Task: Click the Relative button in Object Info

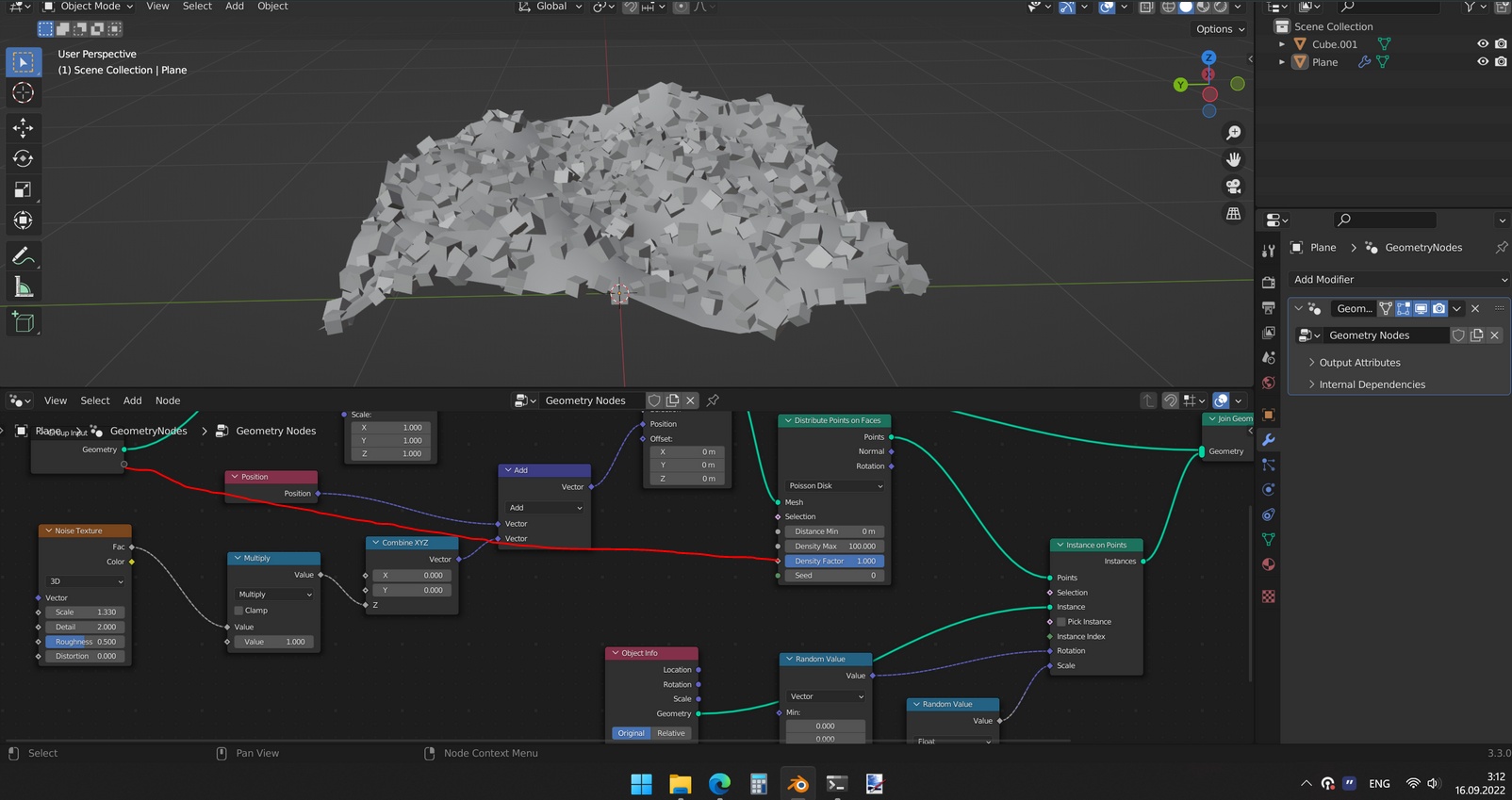Action: pyautogui.click(x=671, y=733)
